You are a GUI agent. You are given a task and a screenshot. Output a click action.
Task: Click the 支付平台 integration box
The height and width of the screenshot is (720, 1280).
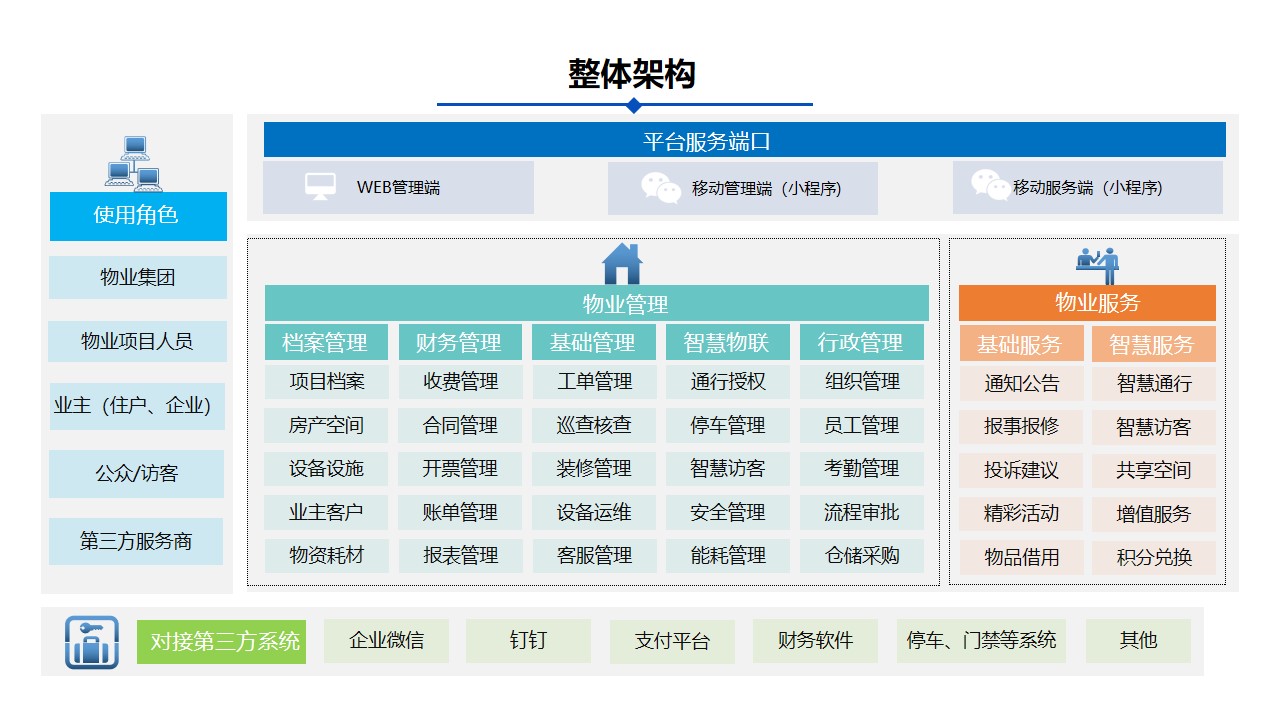pos(672,642)
